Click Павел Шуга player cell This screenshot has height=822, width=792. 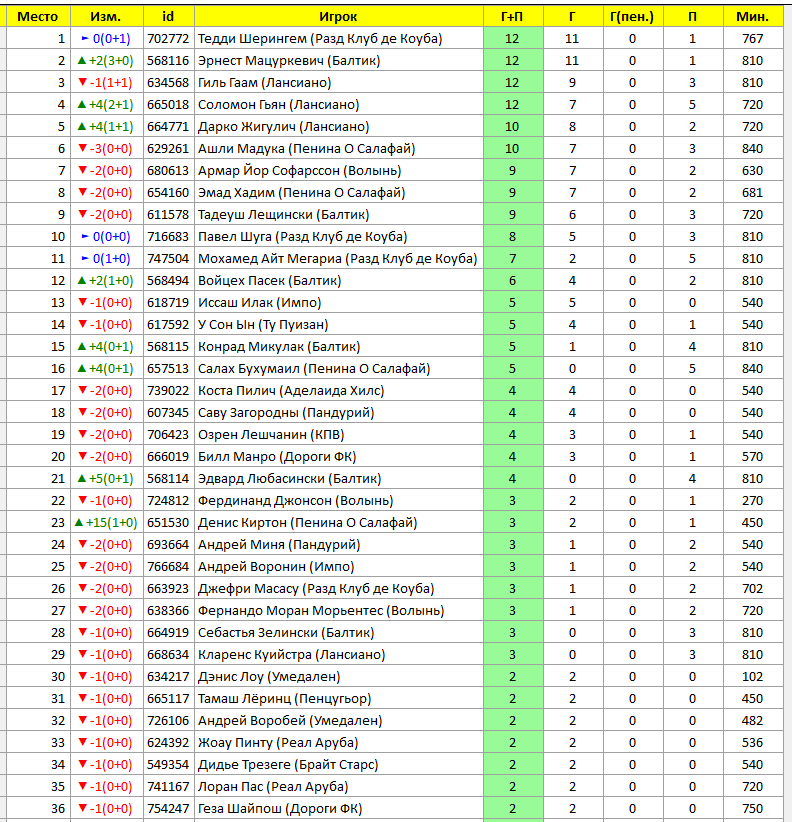[339, 236]
